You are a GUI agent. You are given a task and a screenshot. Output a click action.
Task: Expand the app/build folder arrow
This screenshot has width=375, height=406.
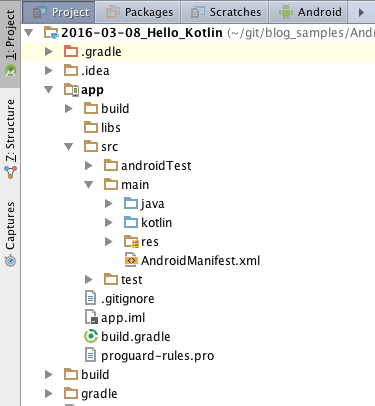(x=69, y=109)
